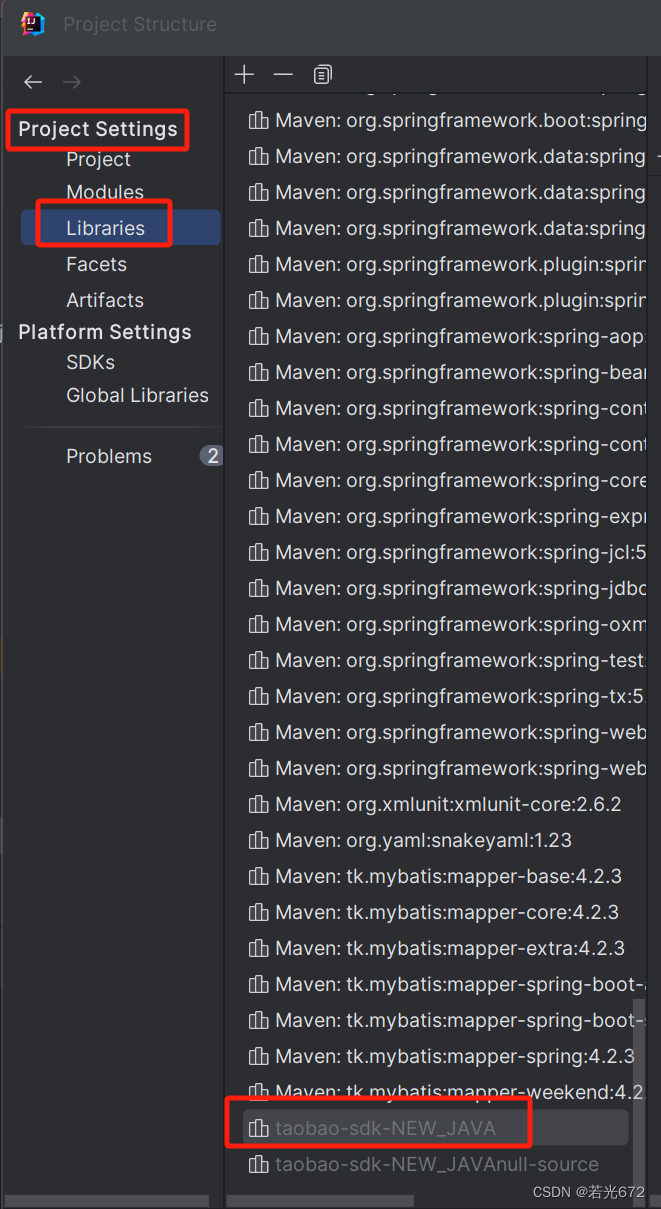Click library icon of mapper-base row
Image resolution: width=661 pixels, height=1209 pixels.
258,876
